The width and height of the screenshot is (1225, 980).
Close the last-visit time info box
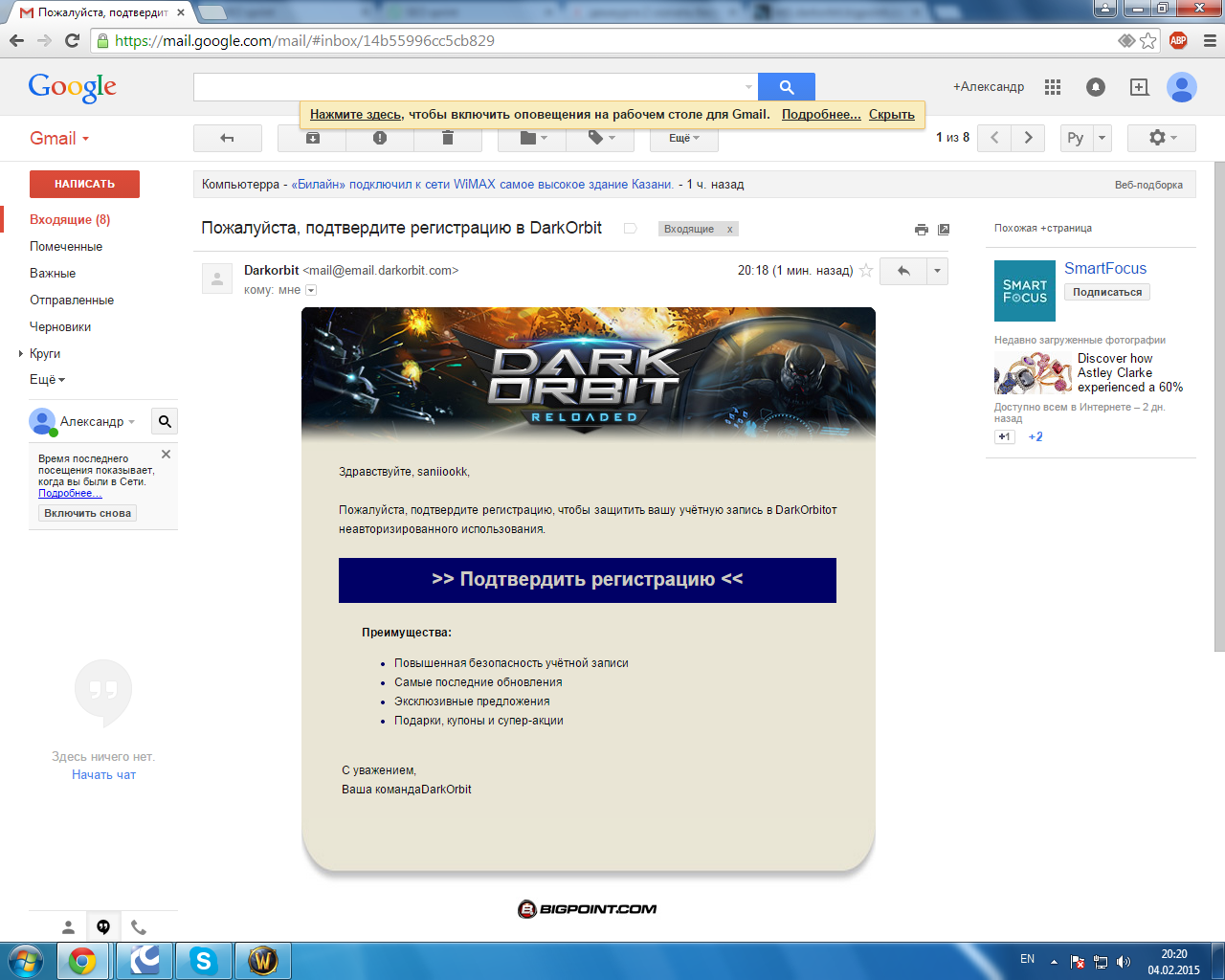pos(166,455)
